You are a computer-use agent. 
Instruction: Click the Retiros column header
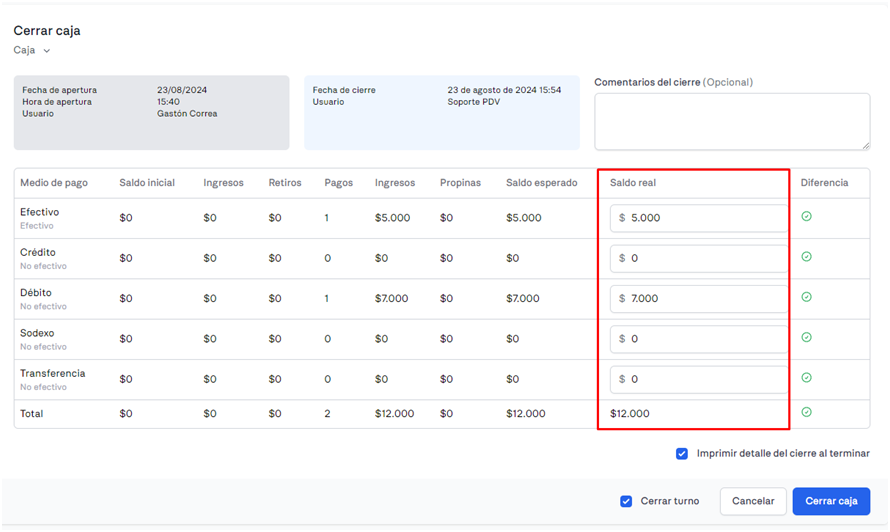point(285,183)
